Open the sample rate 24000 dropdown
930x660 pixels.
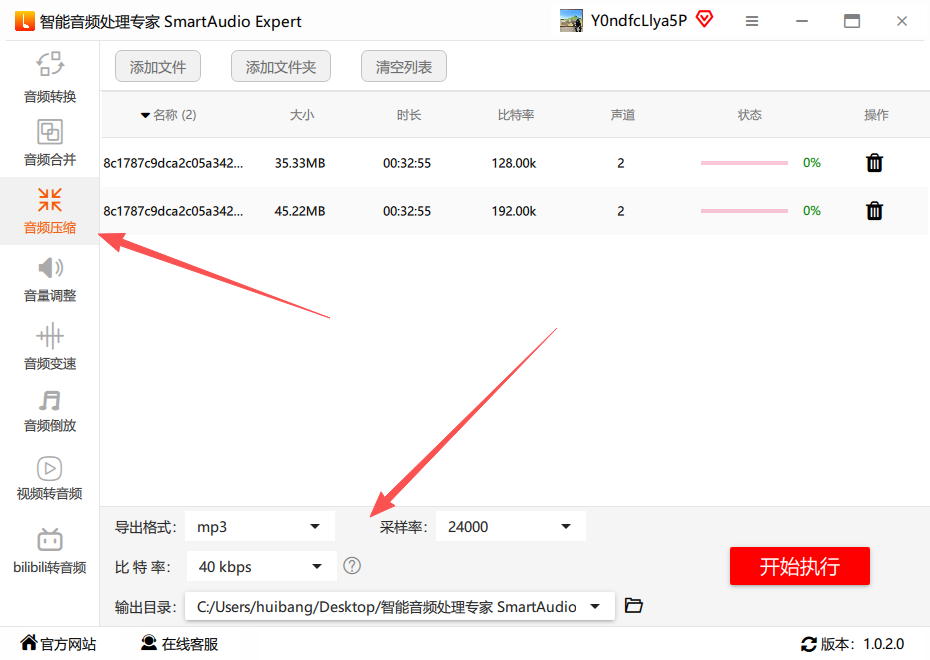510,526
